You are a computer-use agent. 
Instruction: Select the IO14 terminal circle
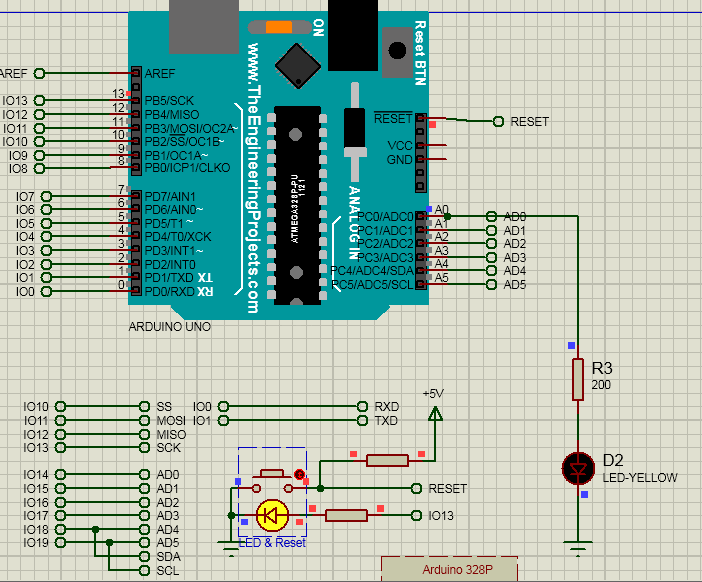[60, 475]
